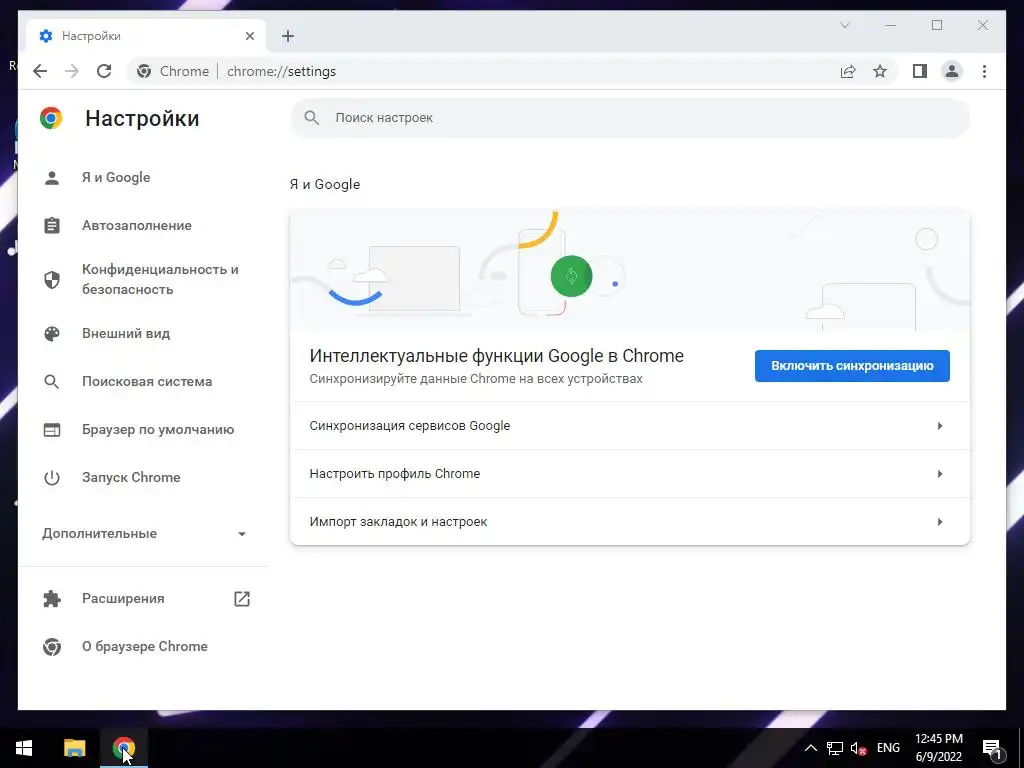Click arrow on Настроить профиль Chrome row
The height and width of the screenshot is (768, 1024).
(x=940, y=473)
